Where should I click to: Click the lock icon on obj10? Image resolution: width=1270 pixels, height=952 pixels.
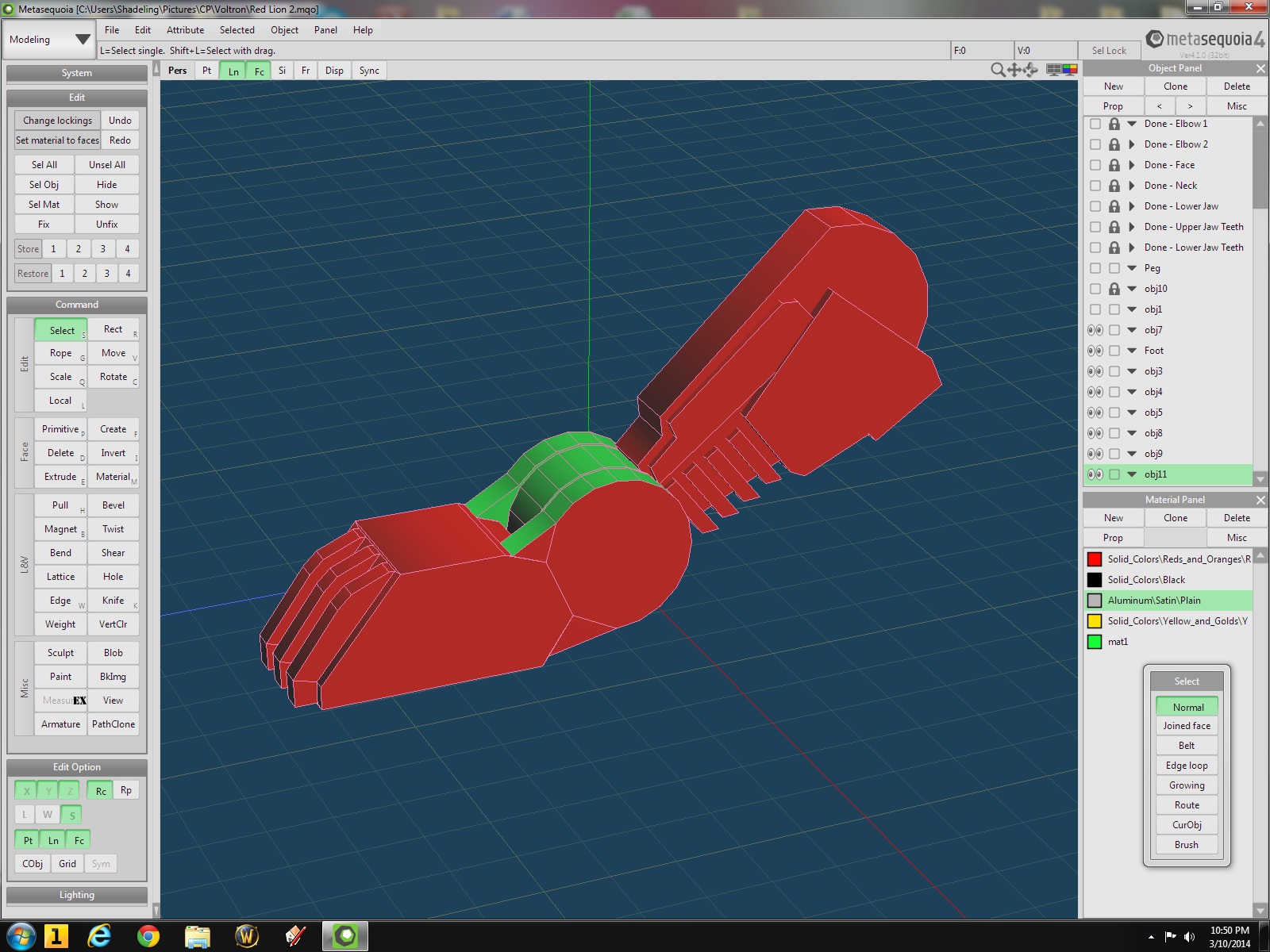click(x=1114, y=289)
